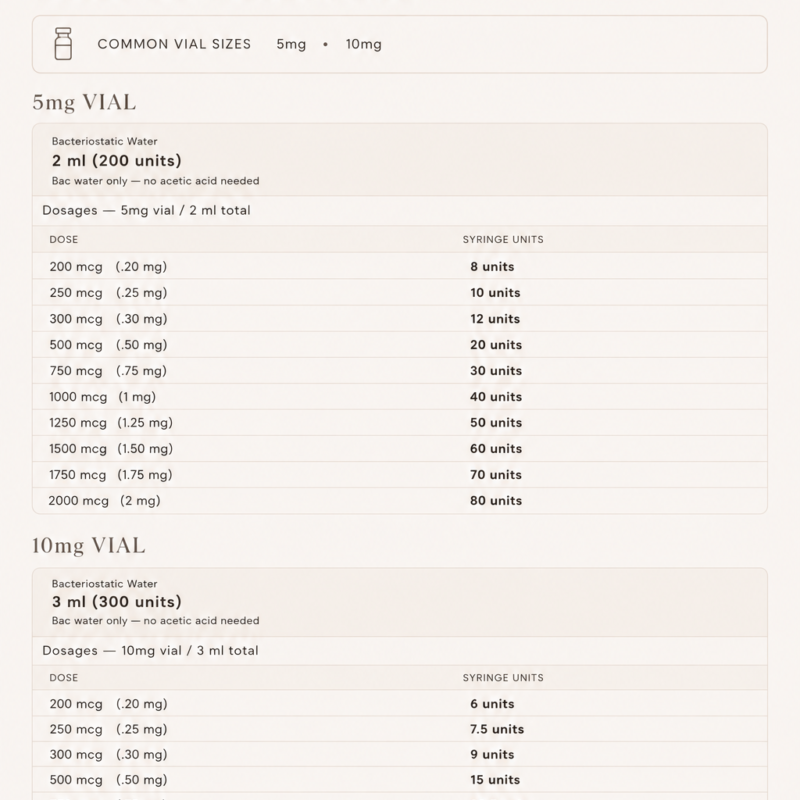Click the '1500 mcg (1.50 mg)' dose cell
The height and width of the screenshot is (800, 800).
coord(111,449)
